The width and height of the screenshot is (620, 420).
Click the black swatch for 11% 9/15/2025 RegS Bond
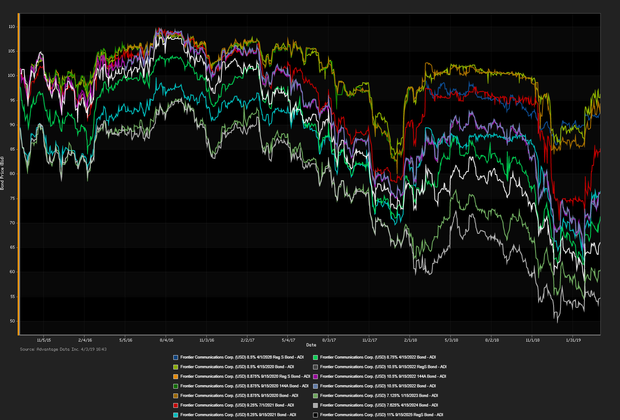[316, 415]
